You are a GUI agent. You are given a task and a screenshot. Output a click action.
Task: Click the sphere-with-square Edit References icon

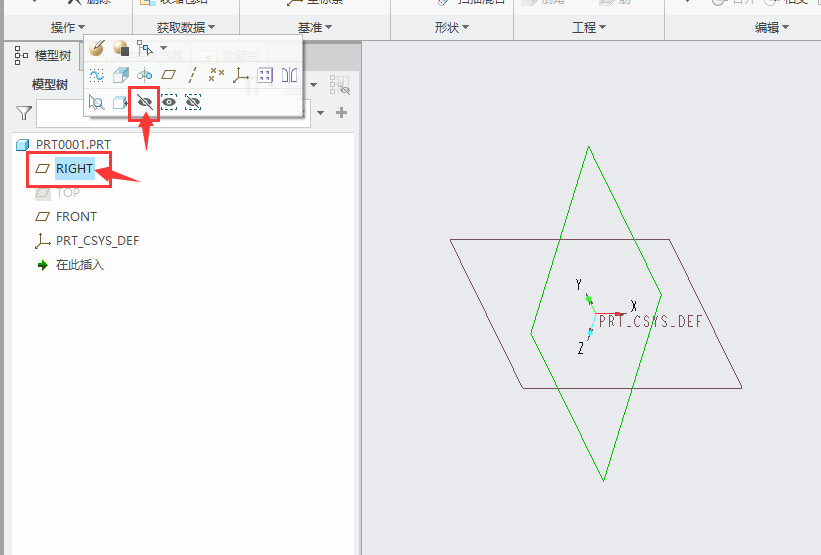tap(121, 48)
